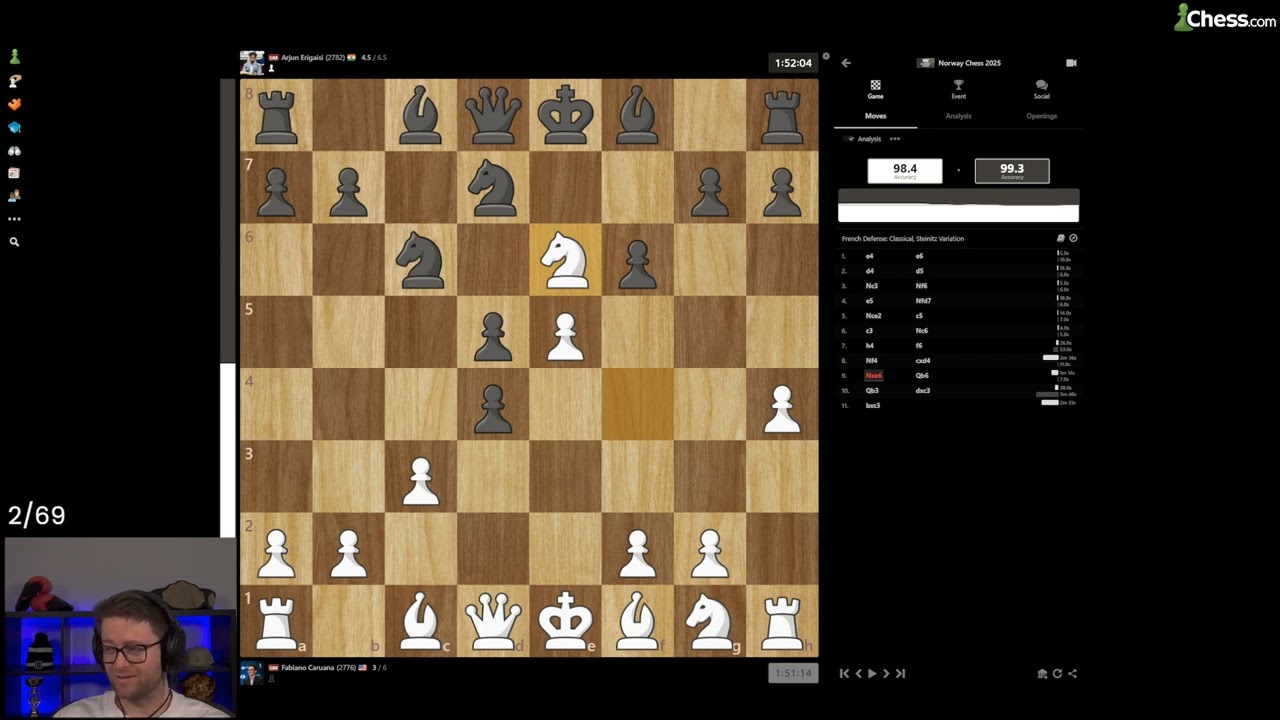Screen dimensions: 1280x720
Task: Click the black queen on d8
Action: [x=493, y=115]
